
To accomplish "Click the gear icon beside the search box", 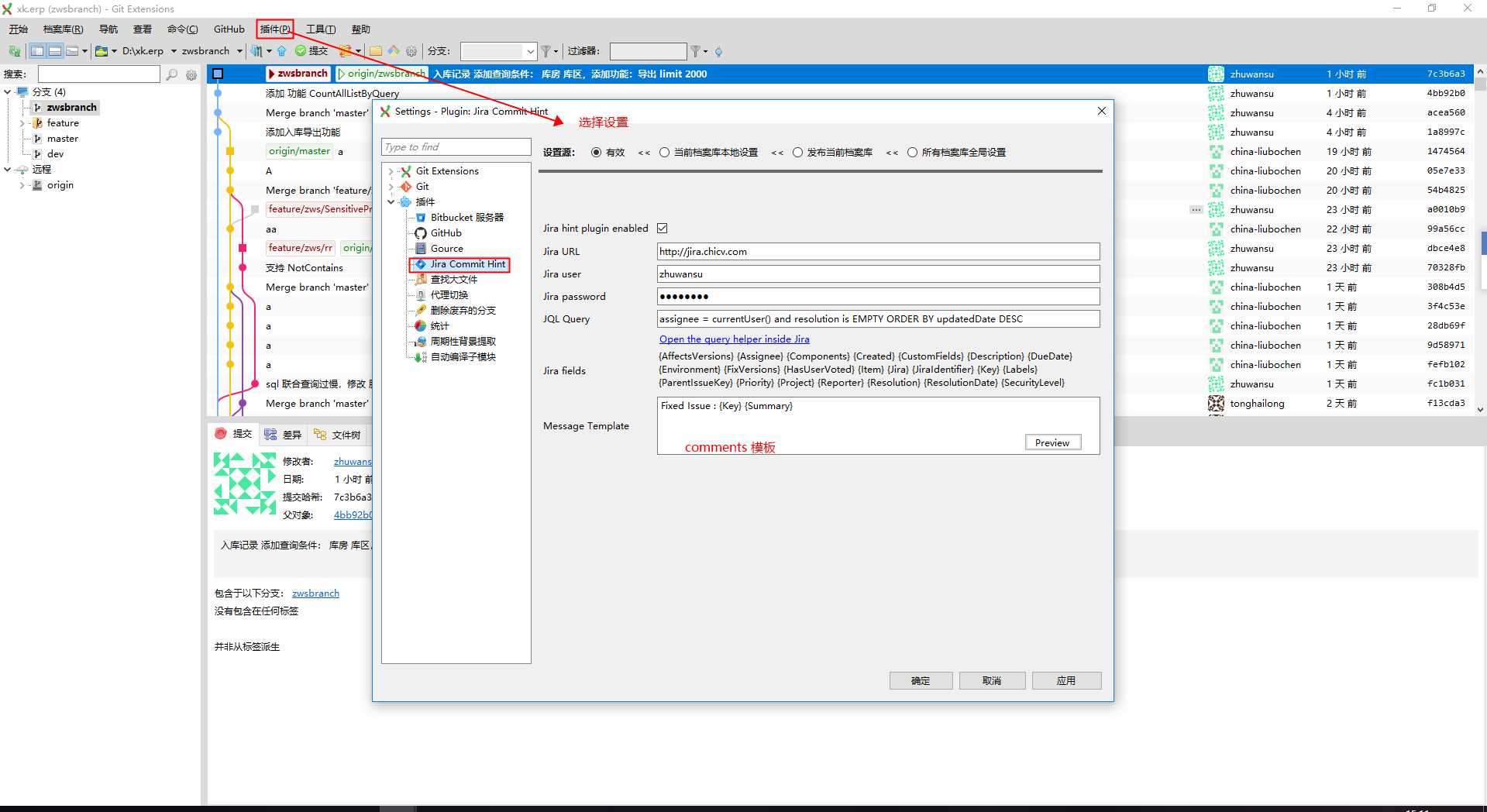I will [191, 75].
